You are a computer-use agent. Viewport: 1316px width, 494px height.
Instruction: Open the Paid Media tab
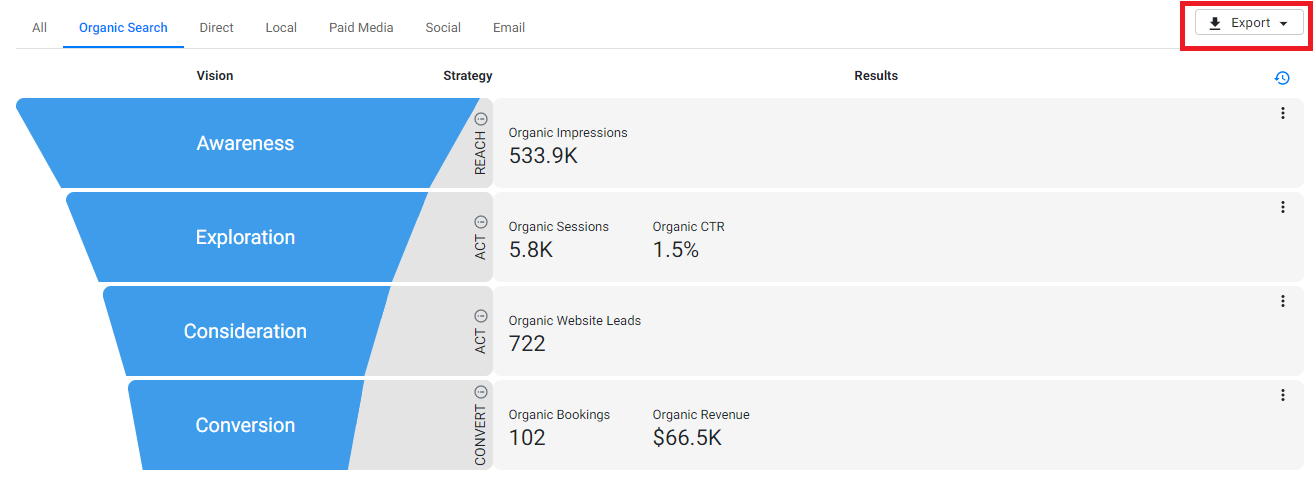(x=361, y=27)
